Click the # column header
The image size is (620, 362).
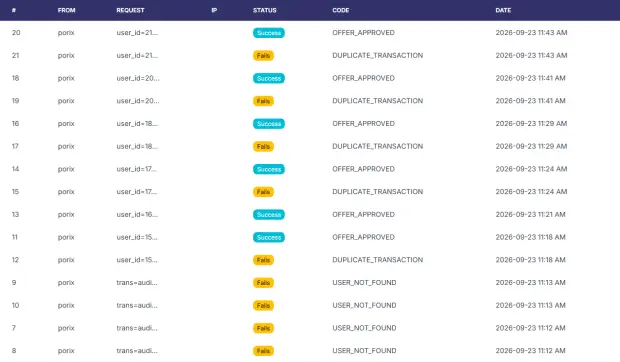(14, 10)
